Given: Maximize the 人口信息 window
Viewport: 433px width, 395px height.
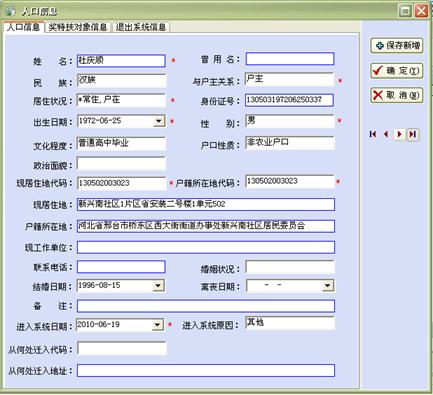Looking at the screenshot, I should tap(405, 11).
